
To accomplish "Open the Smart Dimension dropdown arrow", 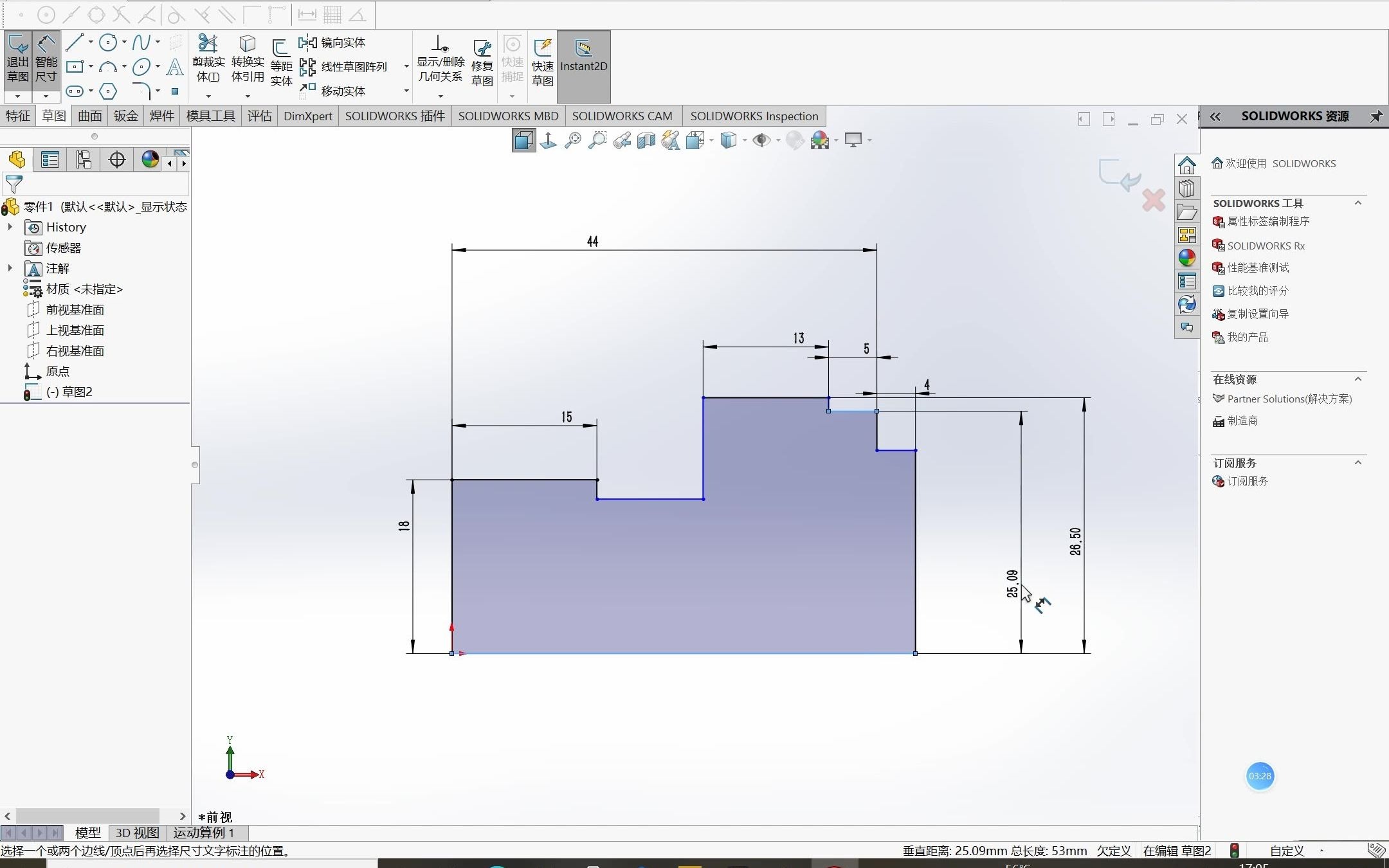I will (46, 96).
